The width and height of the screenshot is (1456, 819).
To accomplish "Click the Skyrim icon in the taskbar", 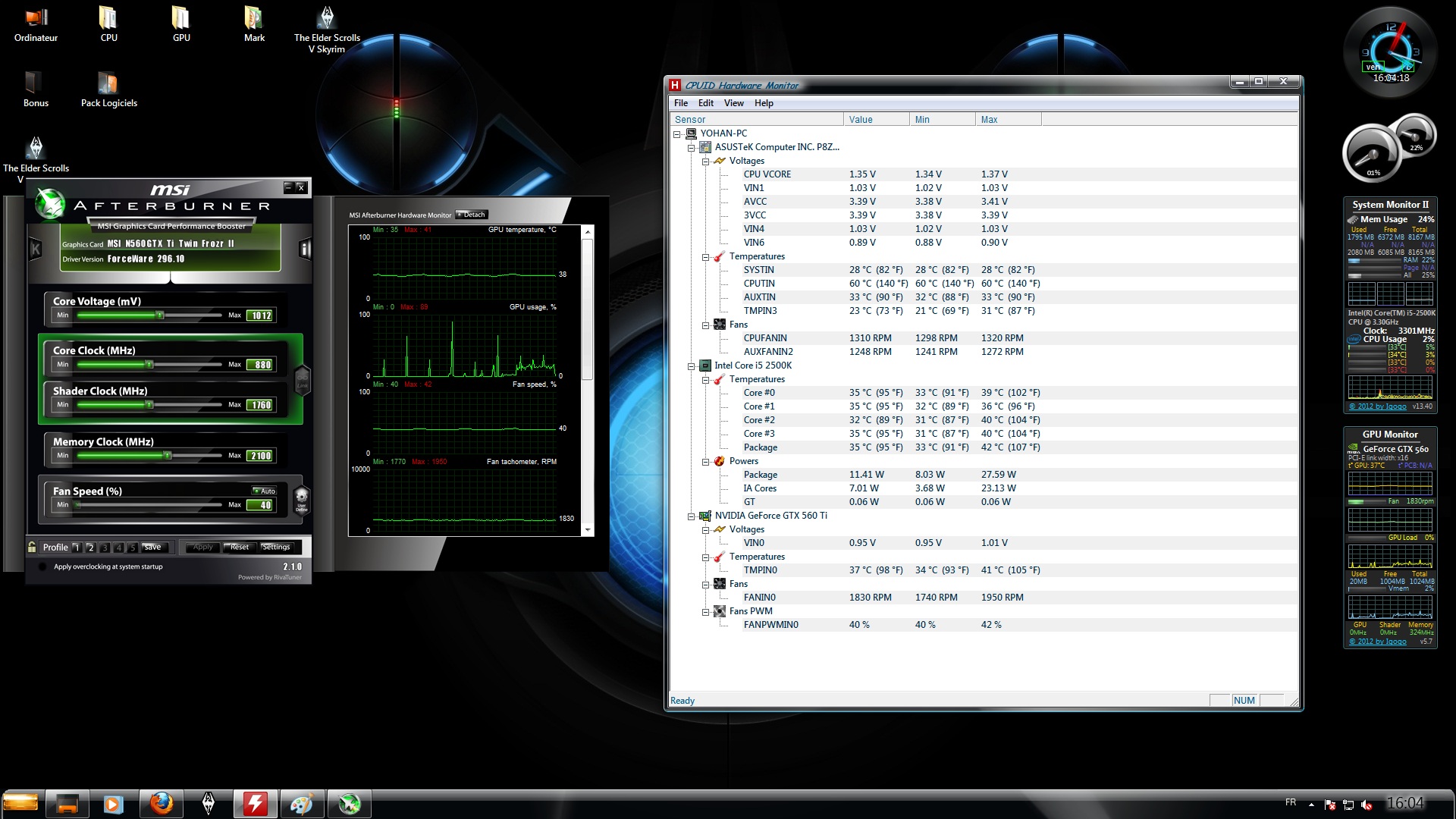I will [x=208, y=804].
